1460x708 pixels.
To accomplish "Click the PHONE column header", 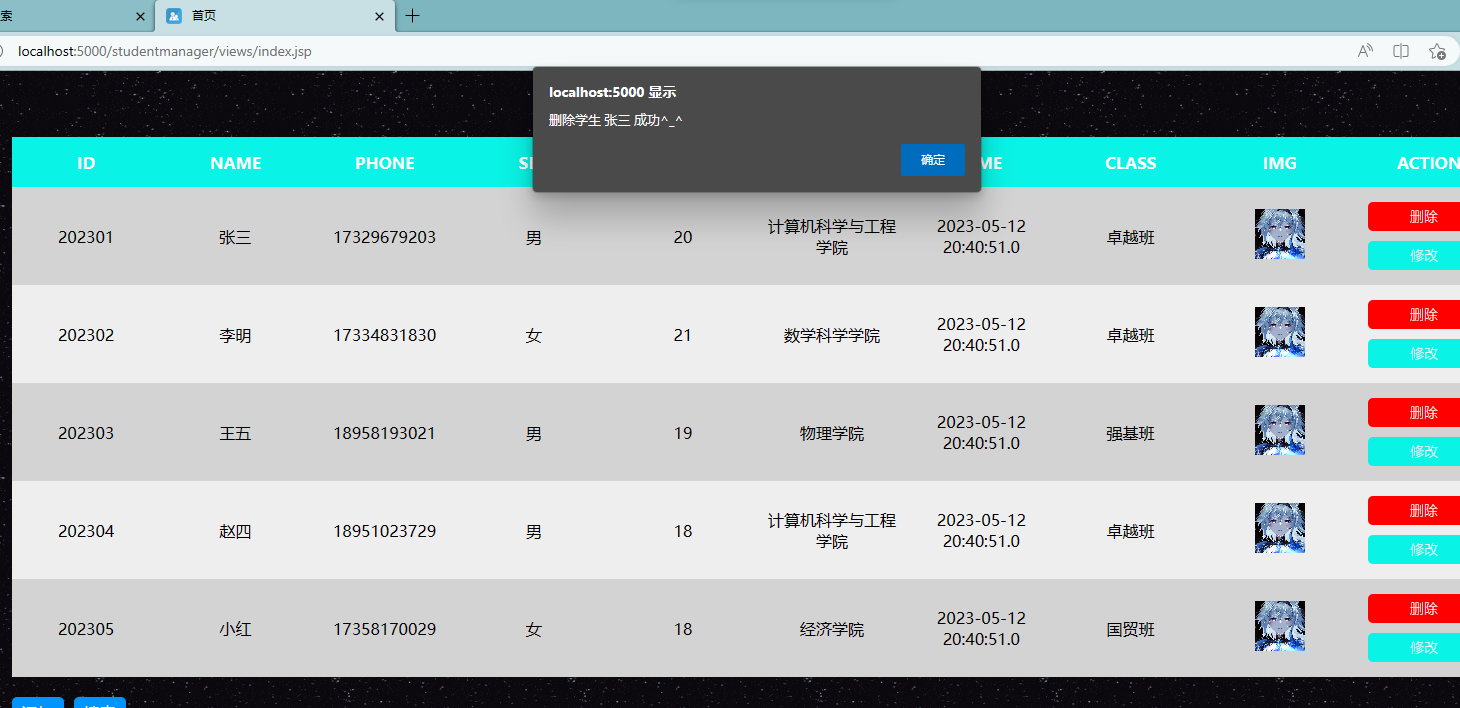I will pos(385,163).
